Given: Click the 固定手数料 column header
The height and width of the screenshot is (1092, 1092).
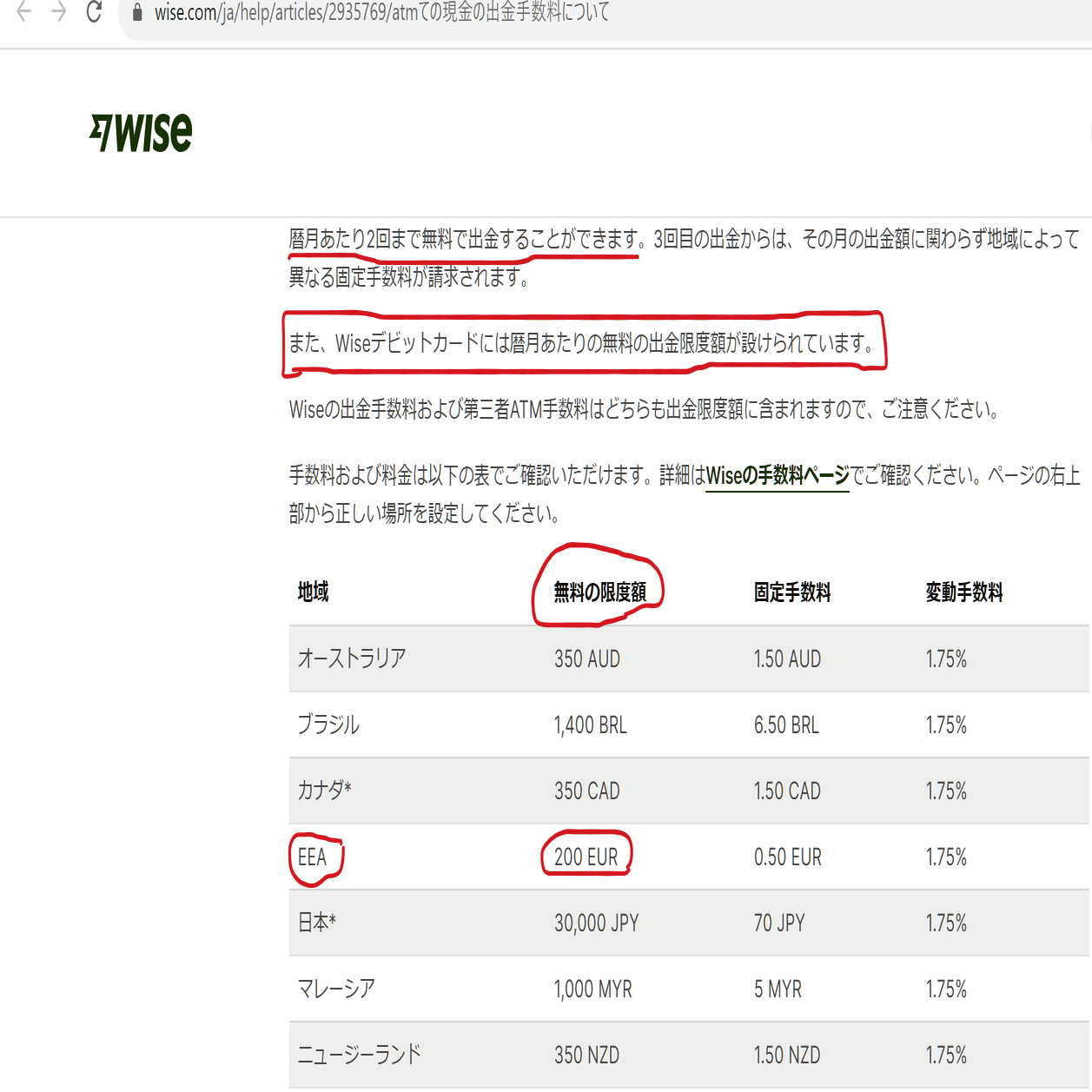Looking at the screenshot, I should [792, 592].
